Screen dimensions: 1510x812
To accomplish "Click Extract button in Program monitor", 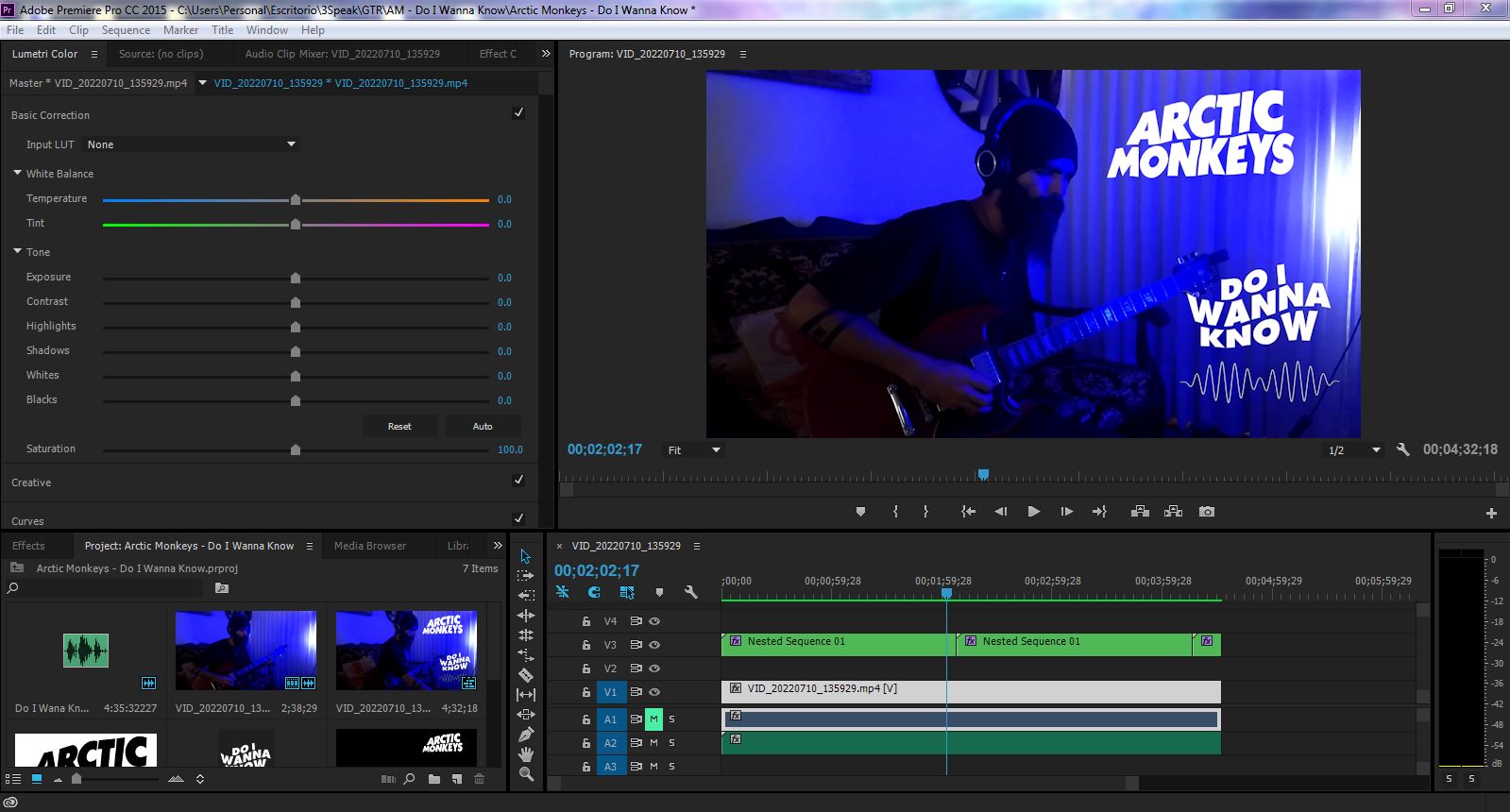I will coord(1173,512).
